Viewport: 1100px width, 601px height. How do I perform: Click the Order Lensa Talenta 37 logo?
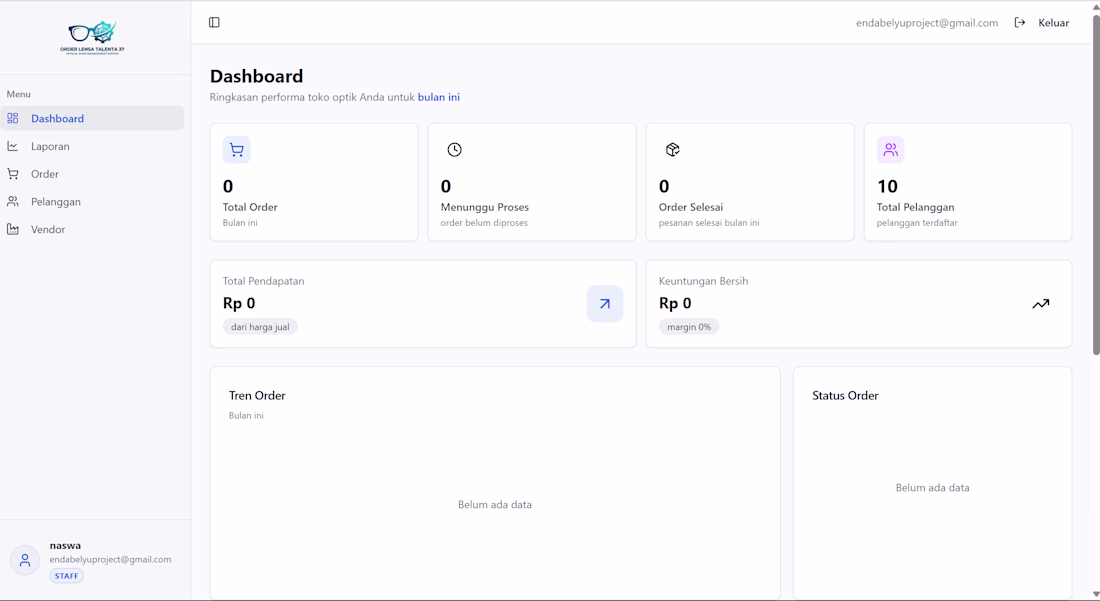93,38
